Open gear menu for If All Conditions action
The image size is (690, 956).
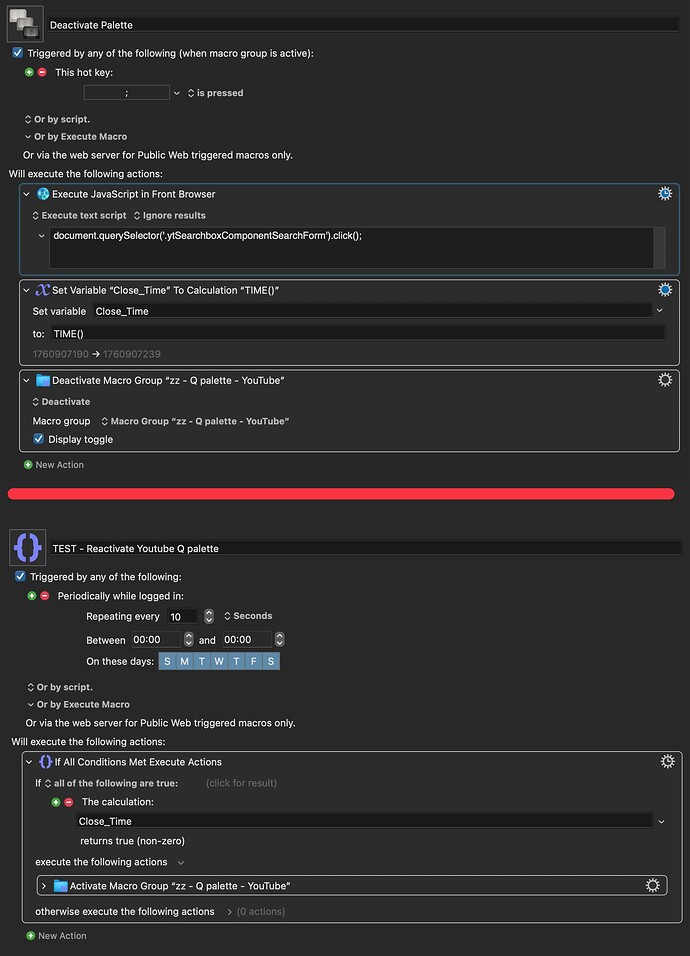pos(668,762)
